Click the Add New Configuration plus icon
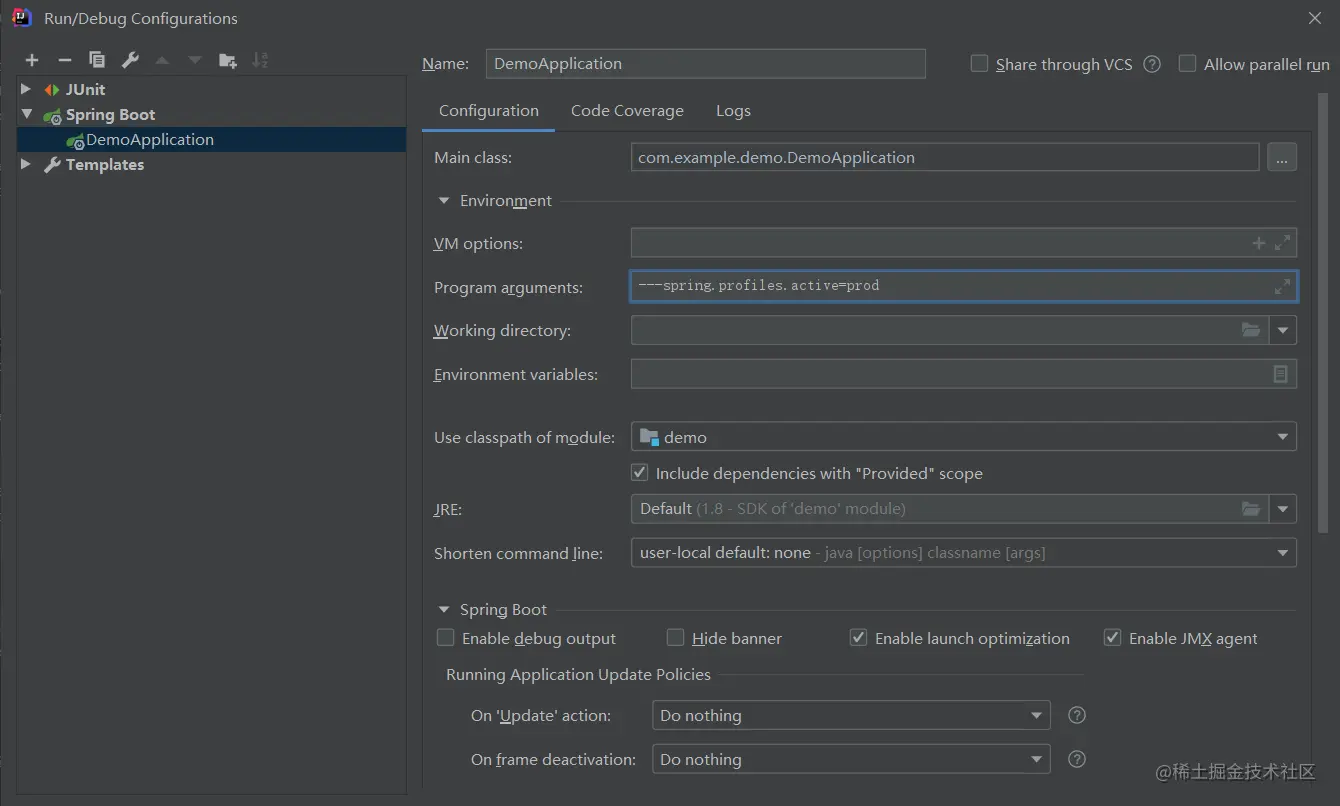This screenshot has height=806, width=1340. click(32, 60)
